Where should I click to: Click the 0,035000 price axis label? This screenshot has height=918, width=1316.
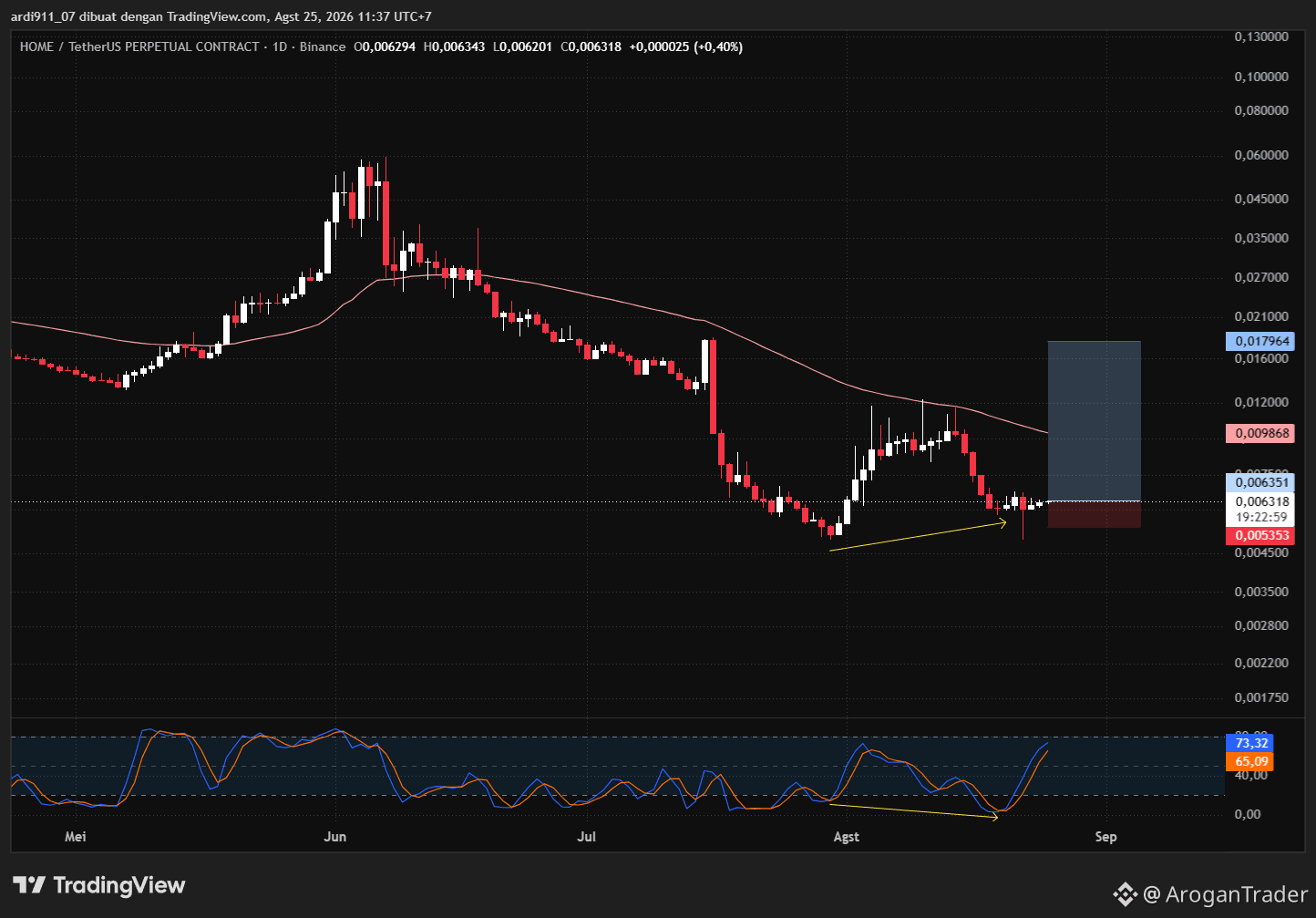click(1262, 238)
